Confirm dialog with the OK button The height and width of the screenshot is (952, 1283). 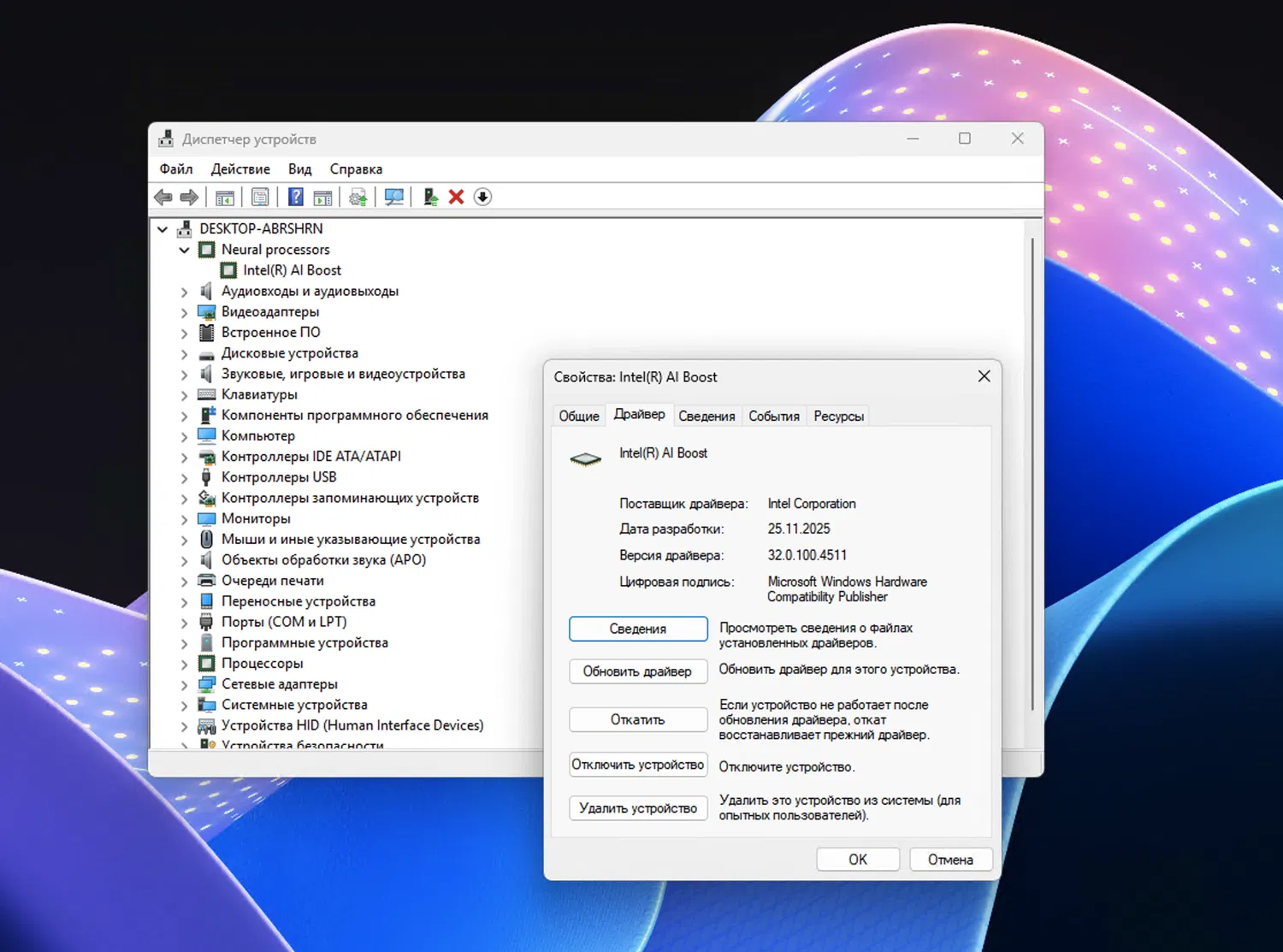pos(857,859)
